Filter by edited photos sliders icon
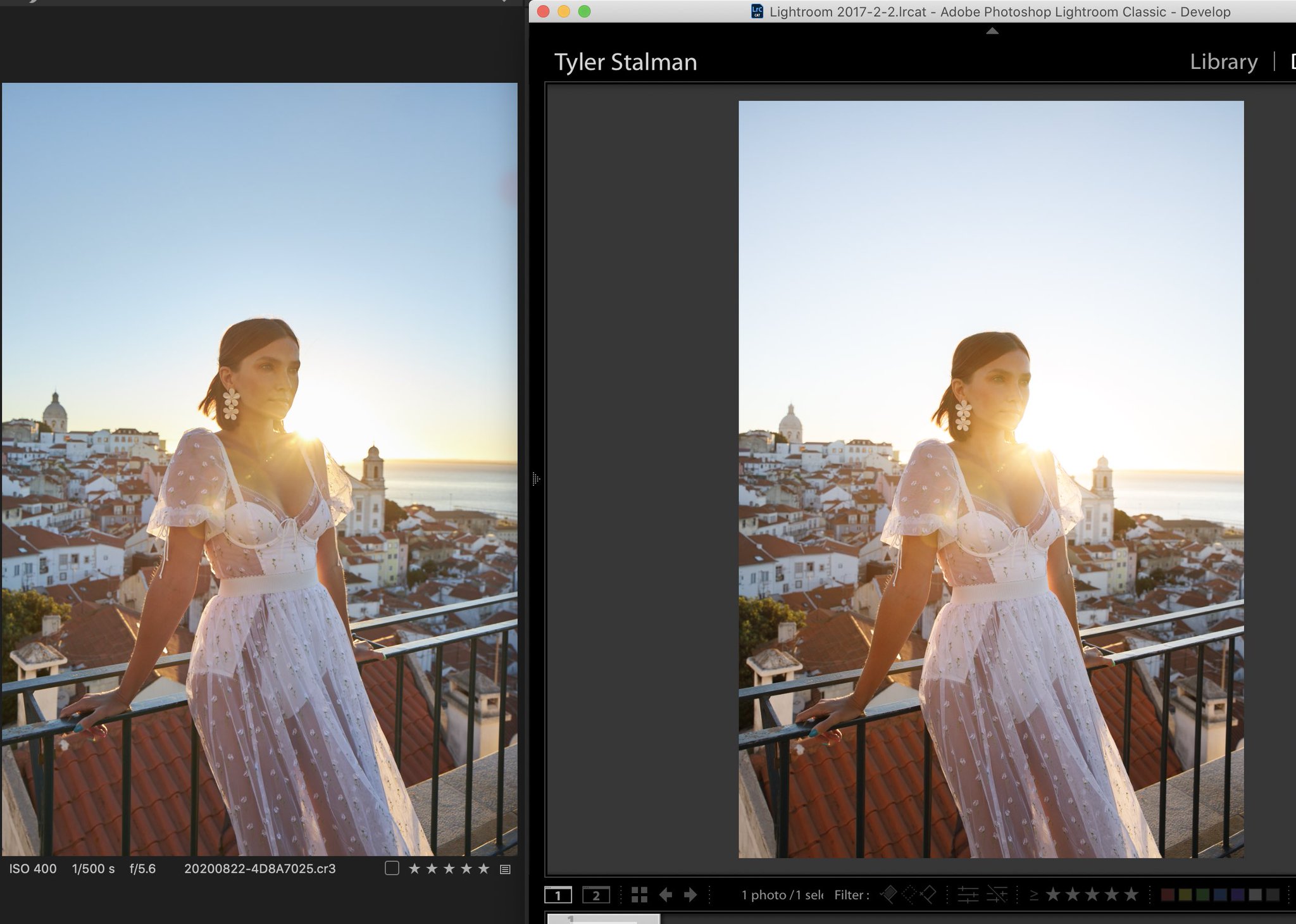The image size is (1296, 924). pyautogui.click(x=968, y=894)
